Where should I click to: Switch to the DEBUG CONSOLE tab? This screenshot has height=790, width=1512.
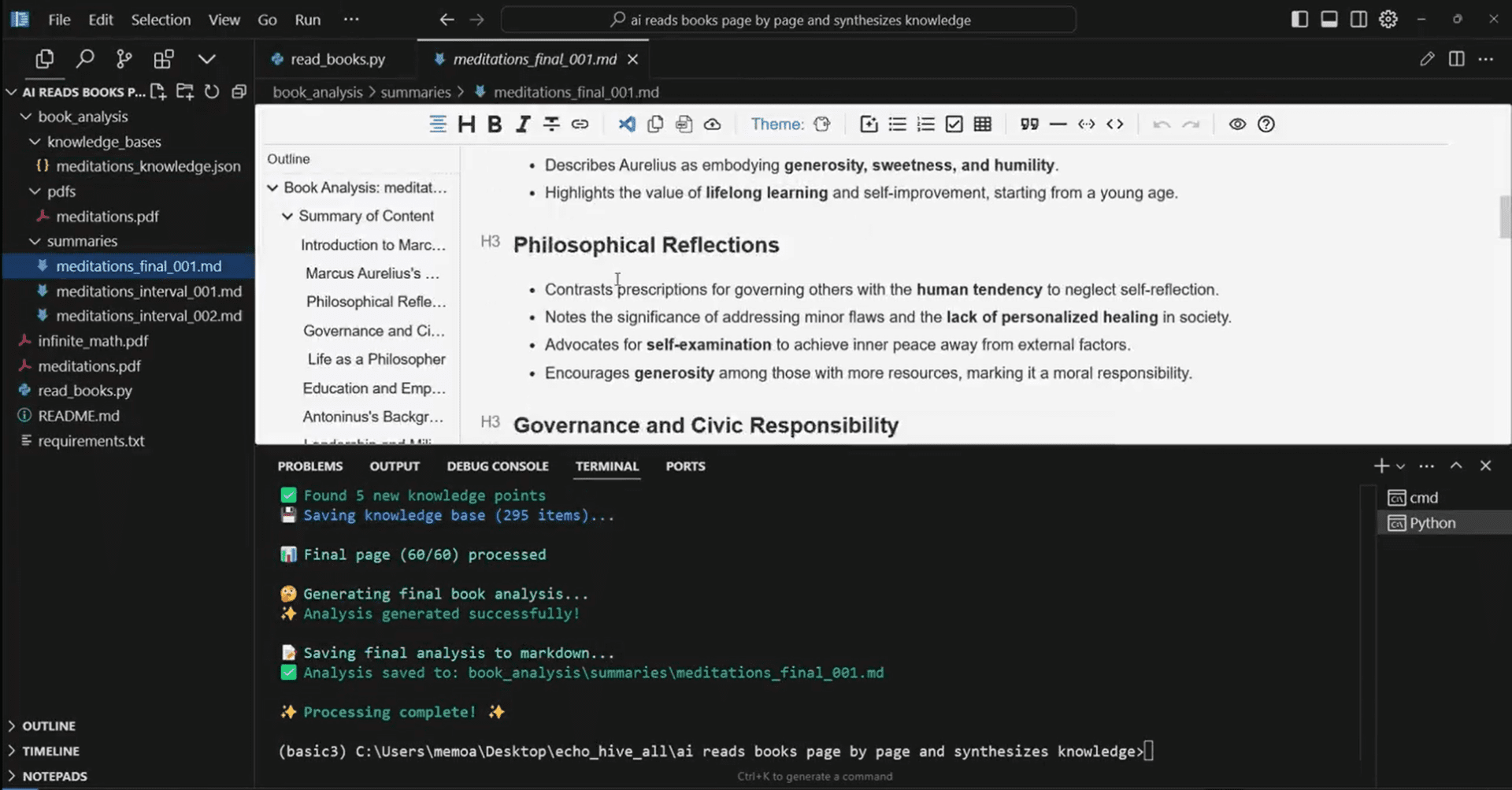pos(498,466)
